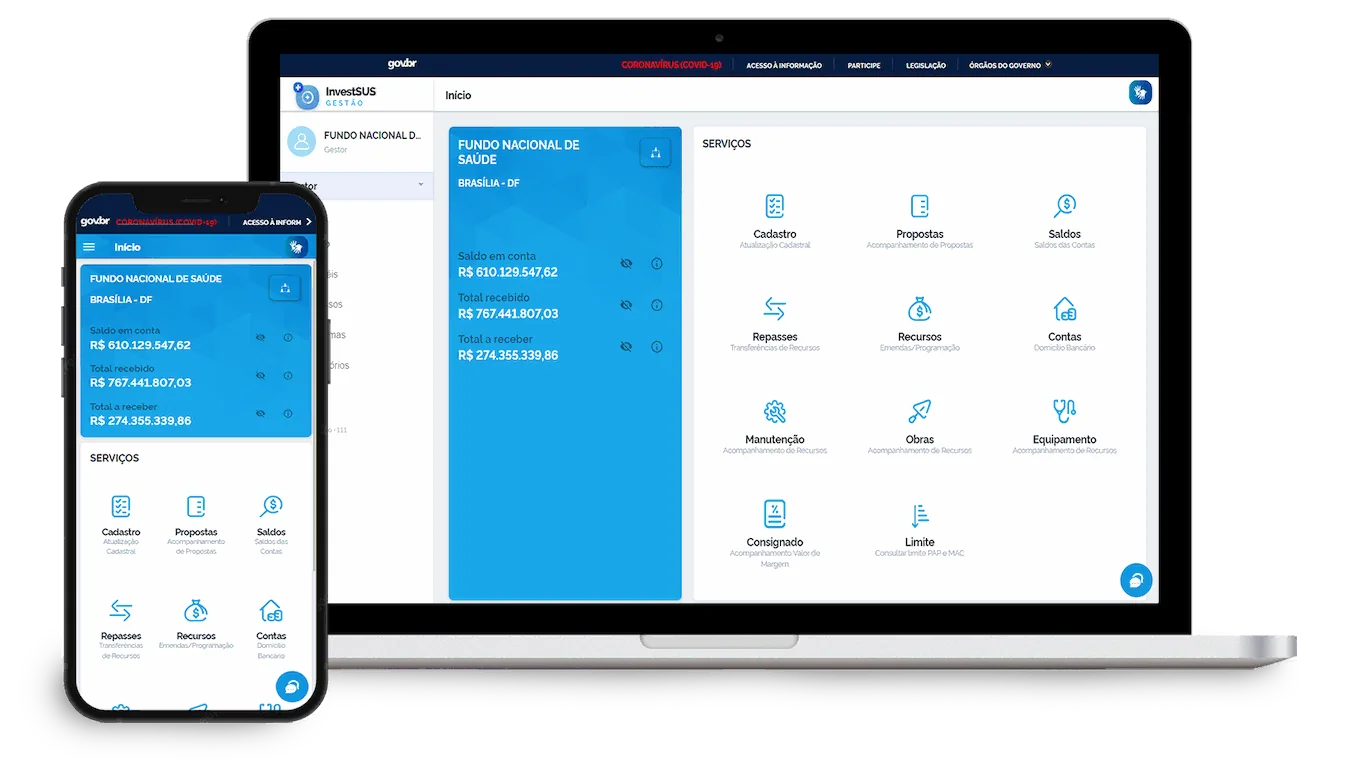
Task: Expand the Gestor sidebar dropdown arrow
Action: (x=420, y=186)
